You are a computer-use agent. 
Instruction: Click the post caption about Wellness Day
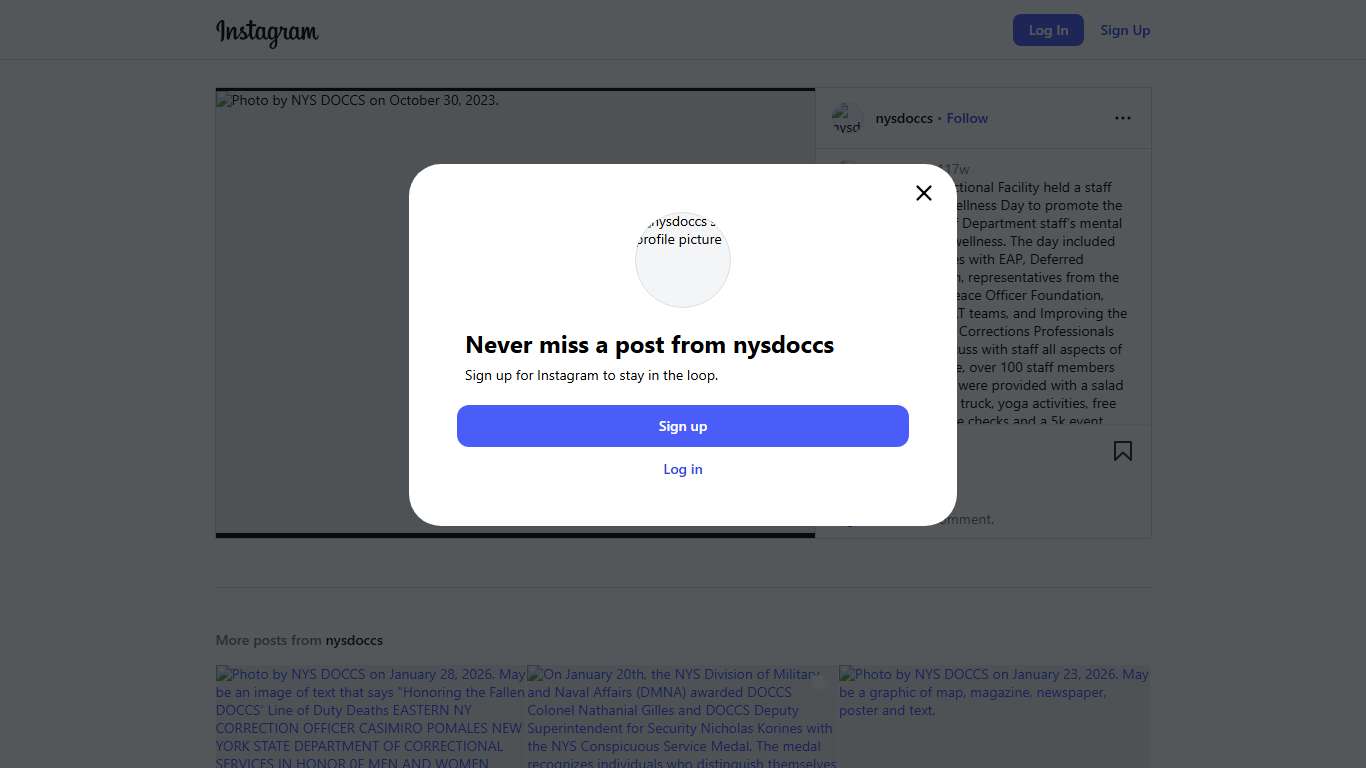click(x=1040, y=300)
